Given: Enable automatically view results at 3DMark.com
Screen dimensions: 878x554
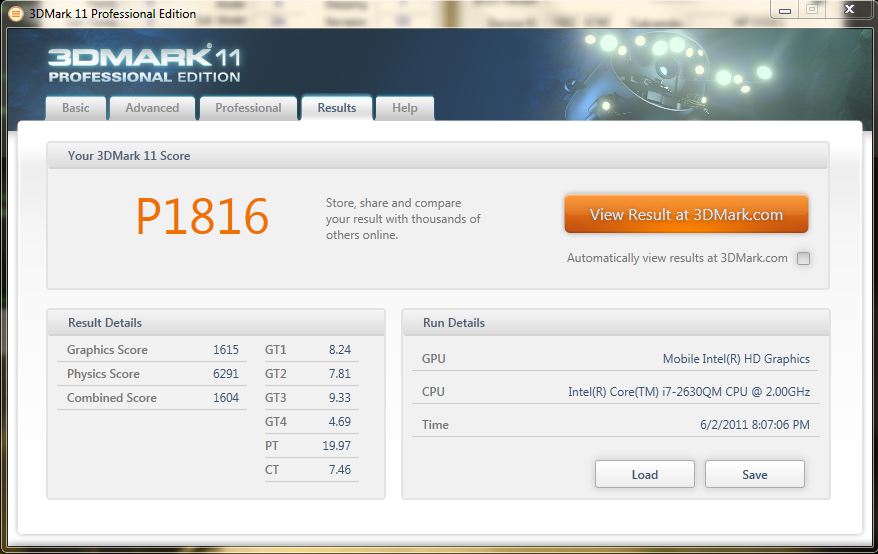Looking at the screenshot, I should point(804,258).
